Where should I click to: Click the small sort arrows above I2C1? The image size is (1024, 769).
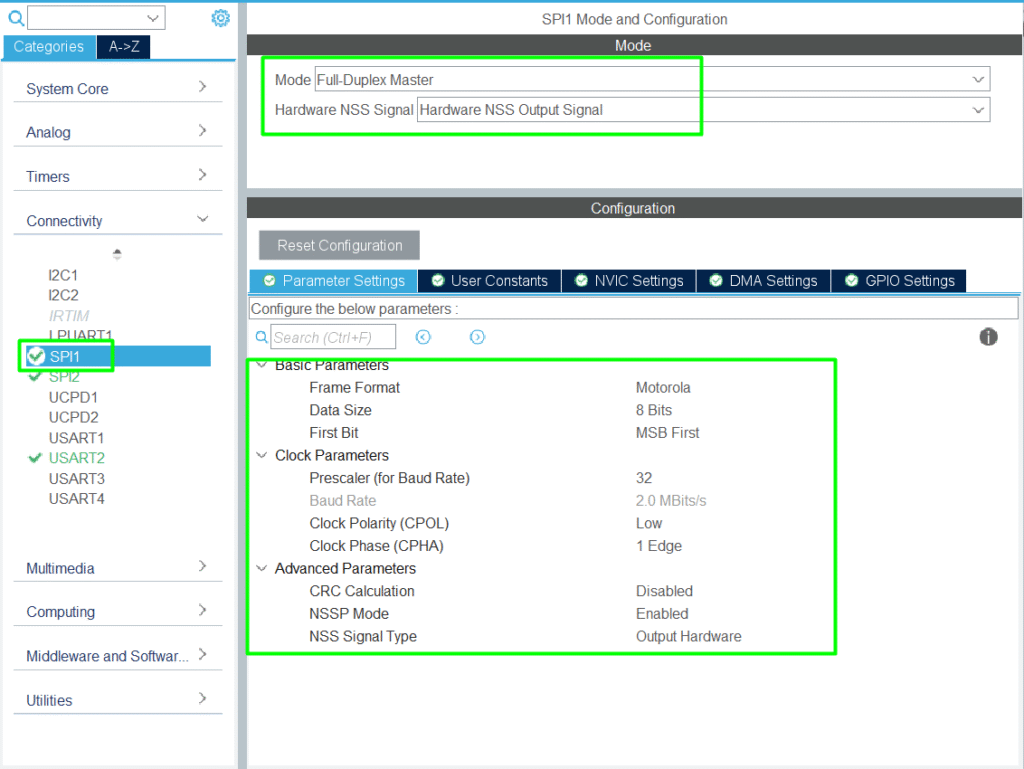(x=117, y=254)
